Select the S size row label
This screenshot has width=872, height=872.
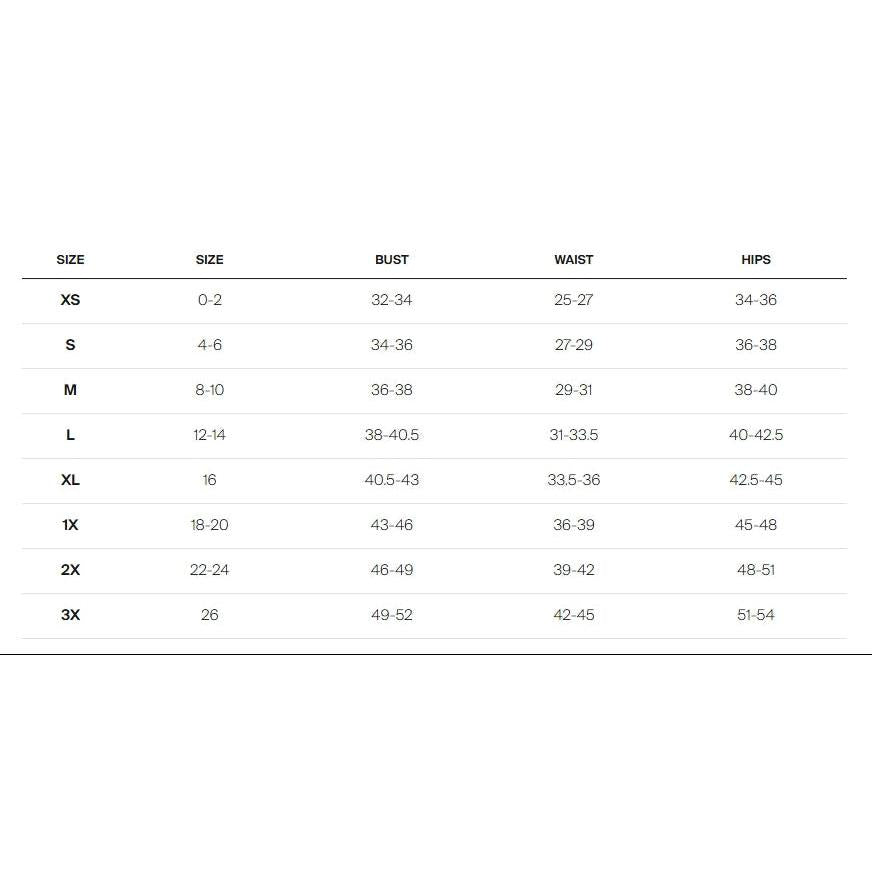click(70, 345)
